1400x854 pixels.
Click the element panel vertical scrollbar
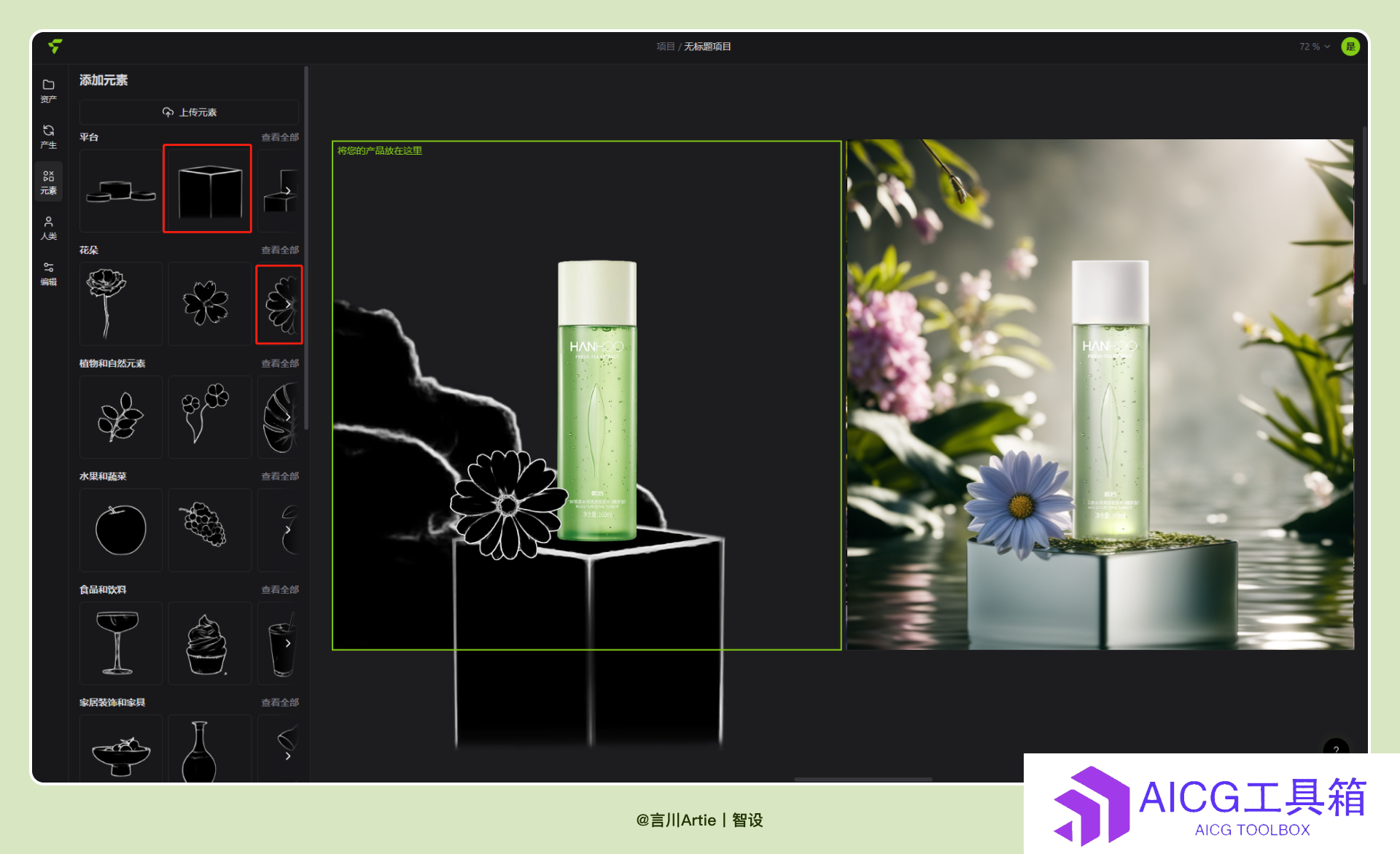[x=306, y=248]
